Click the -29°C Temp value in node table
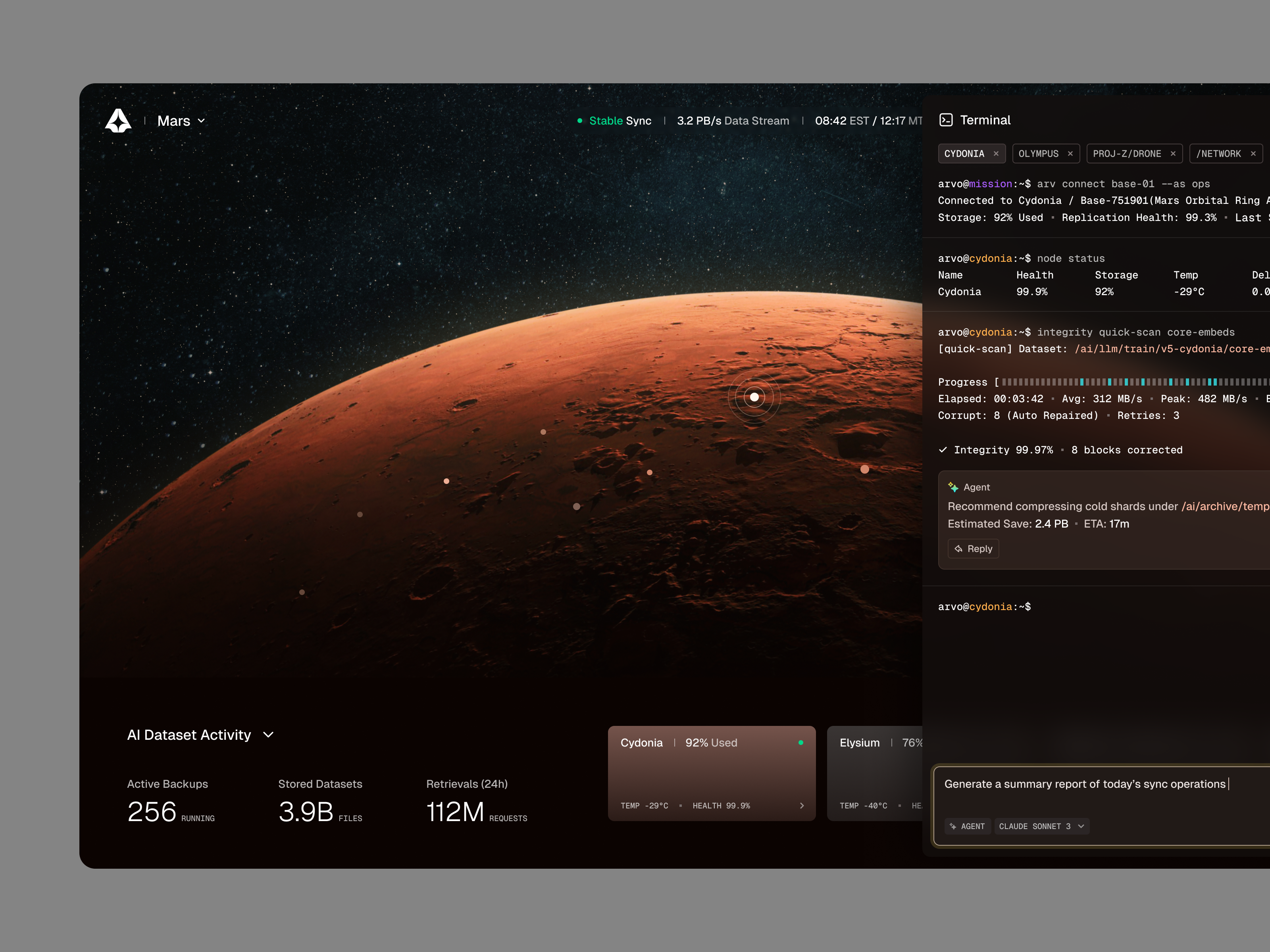1270x952 pixels. click(1189, 292)
